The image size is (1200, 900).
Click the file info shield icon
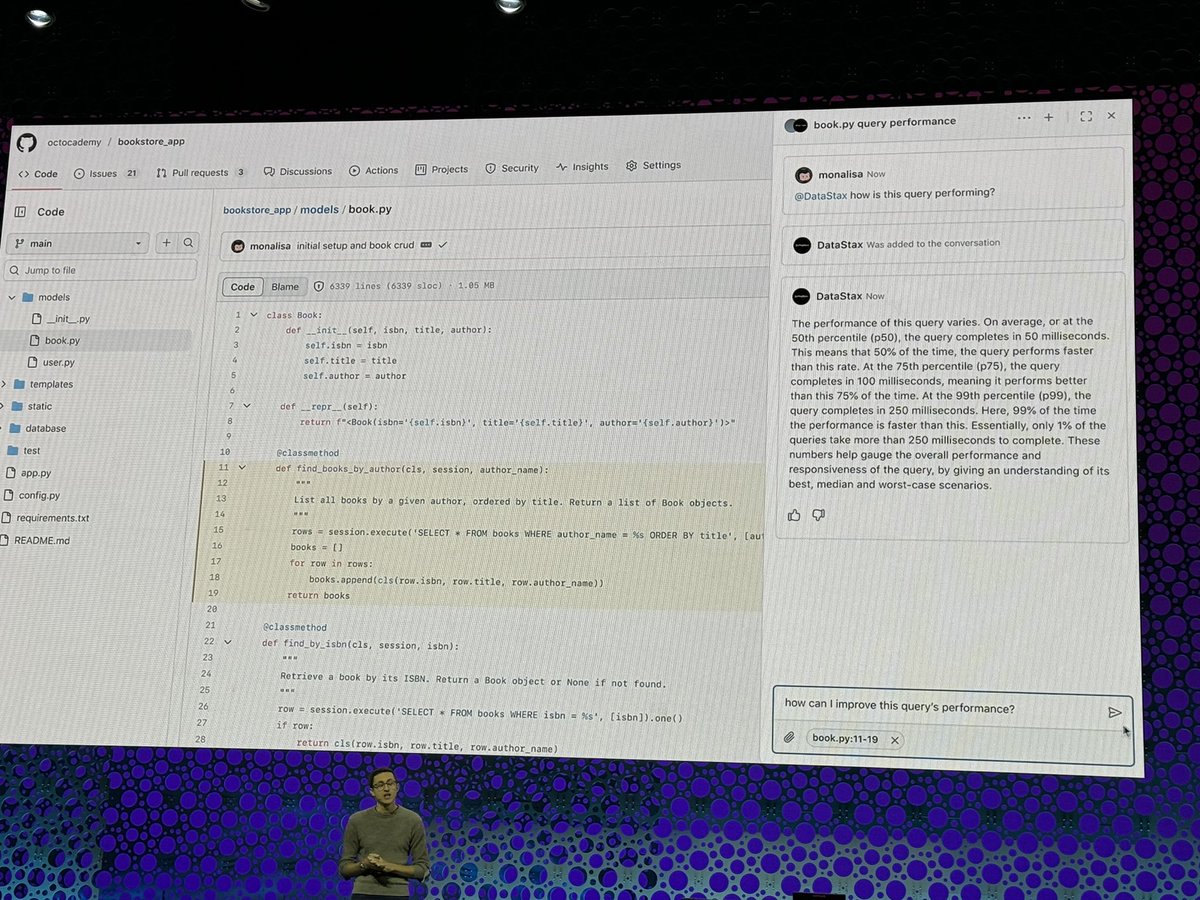coord(319,286)
